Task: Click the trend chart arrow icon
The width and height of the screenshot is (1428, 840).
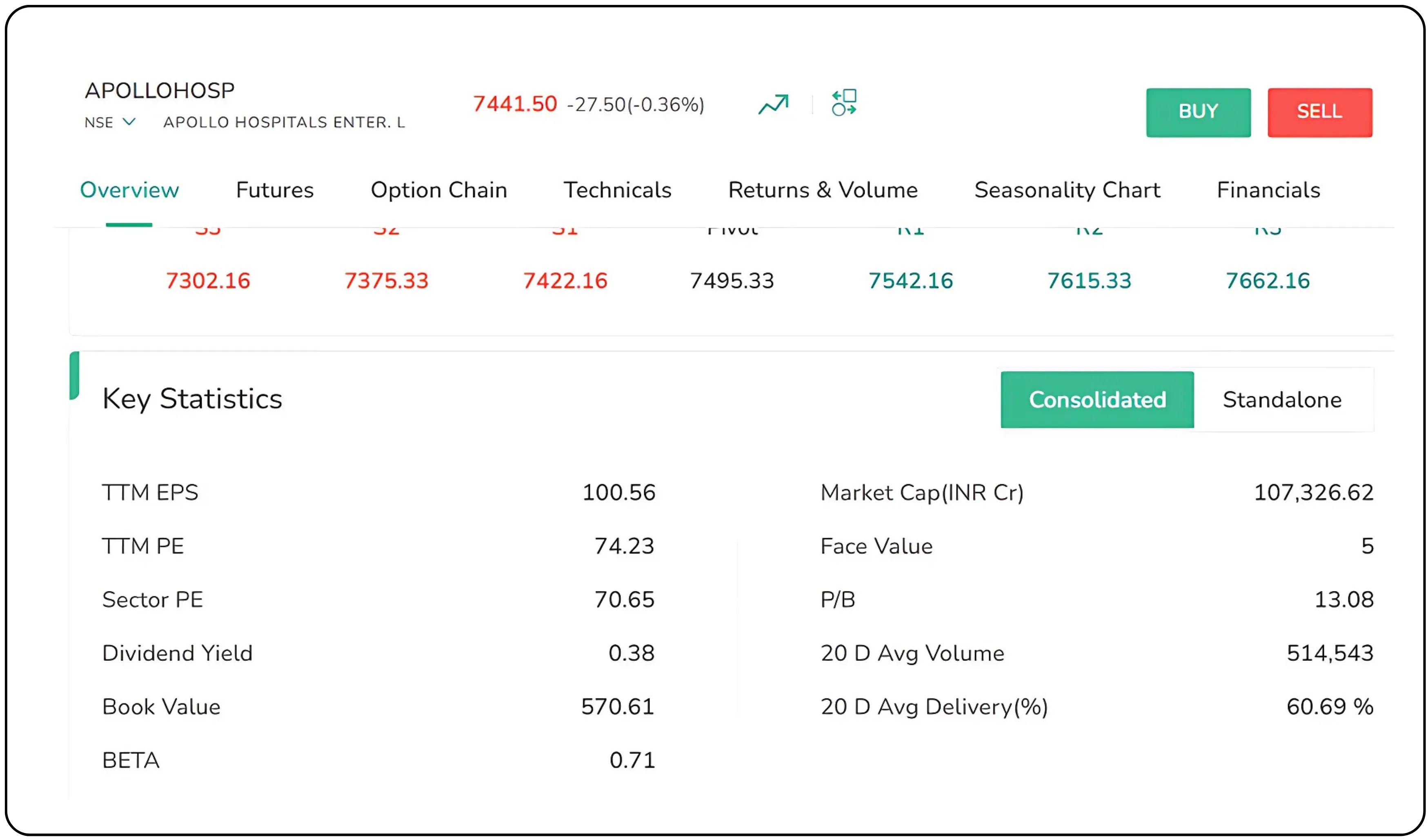Action: pos(773,104)
